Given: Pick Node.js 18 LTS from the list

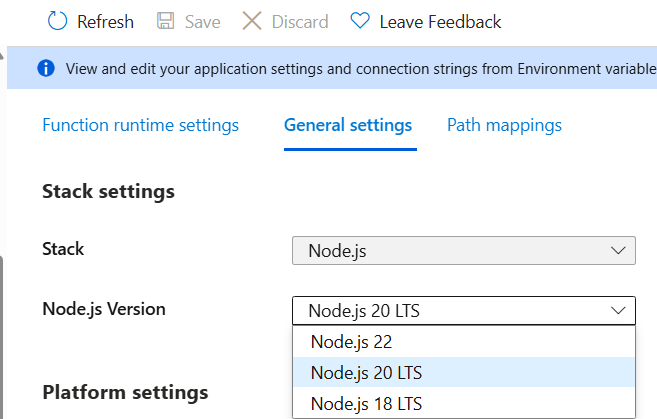Looking at the screenshot, I should pyautogui.click(x=365, y=404).
